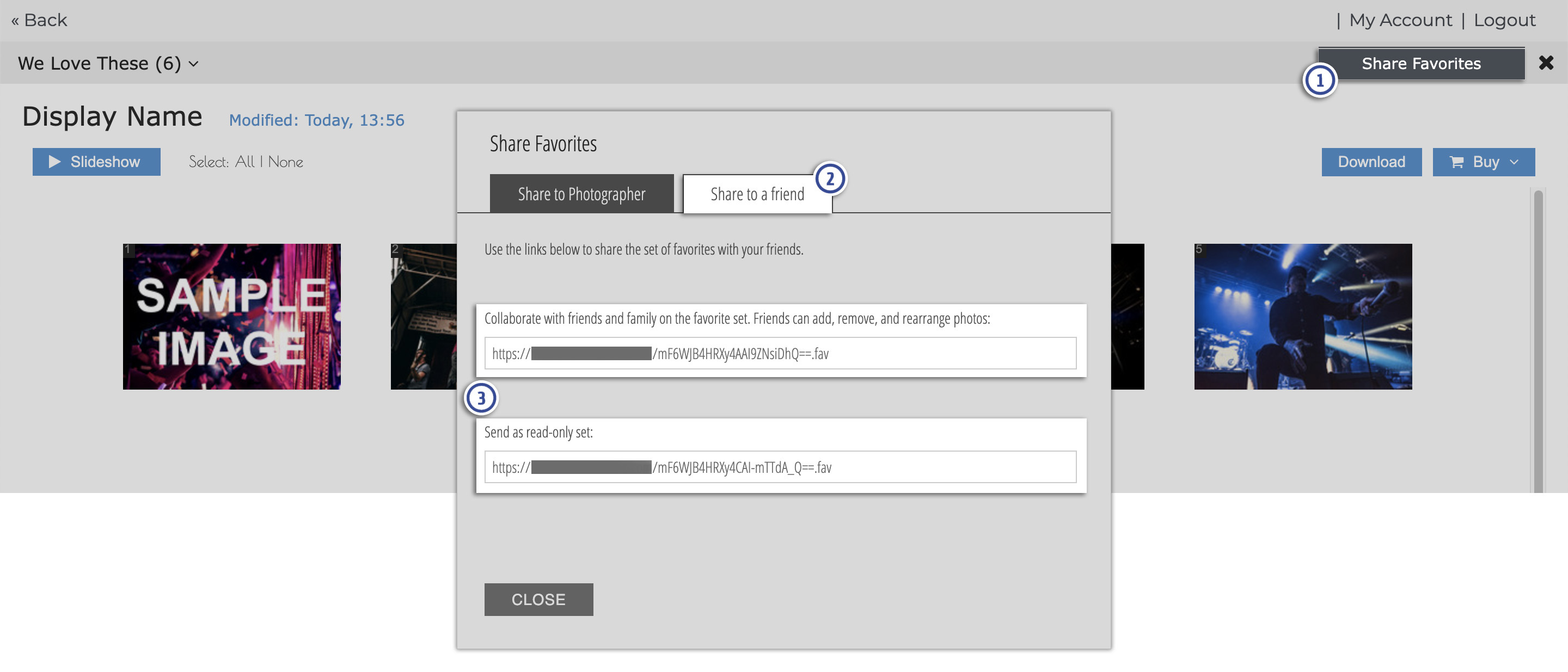The height and width of the screenshot is (672, 1568).
Task: Open the Buy dropdown menu
Action: [1484, 162]
